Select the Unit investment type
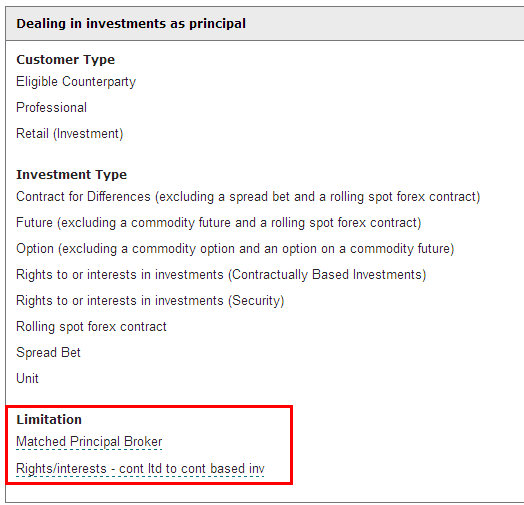The width and height of the screenshot is (524, 505). tap(27, 378)
